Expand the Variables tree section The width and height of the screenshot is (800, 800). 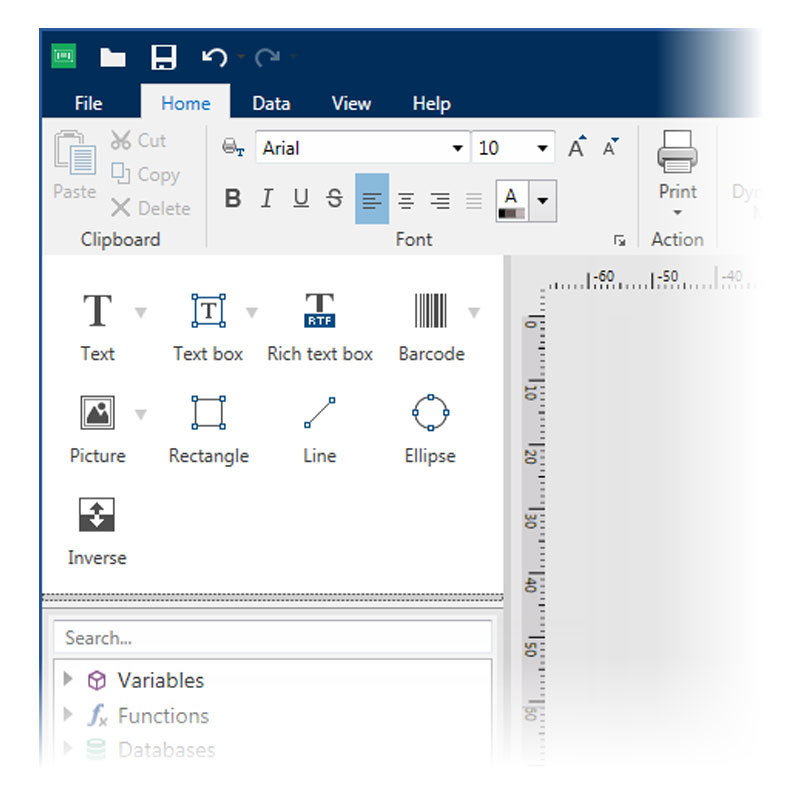tap(68, 680)
